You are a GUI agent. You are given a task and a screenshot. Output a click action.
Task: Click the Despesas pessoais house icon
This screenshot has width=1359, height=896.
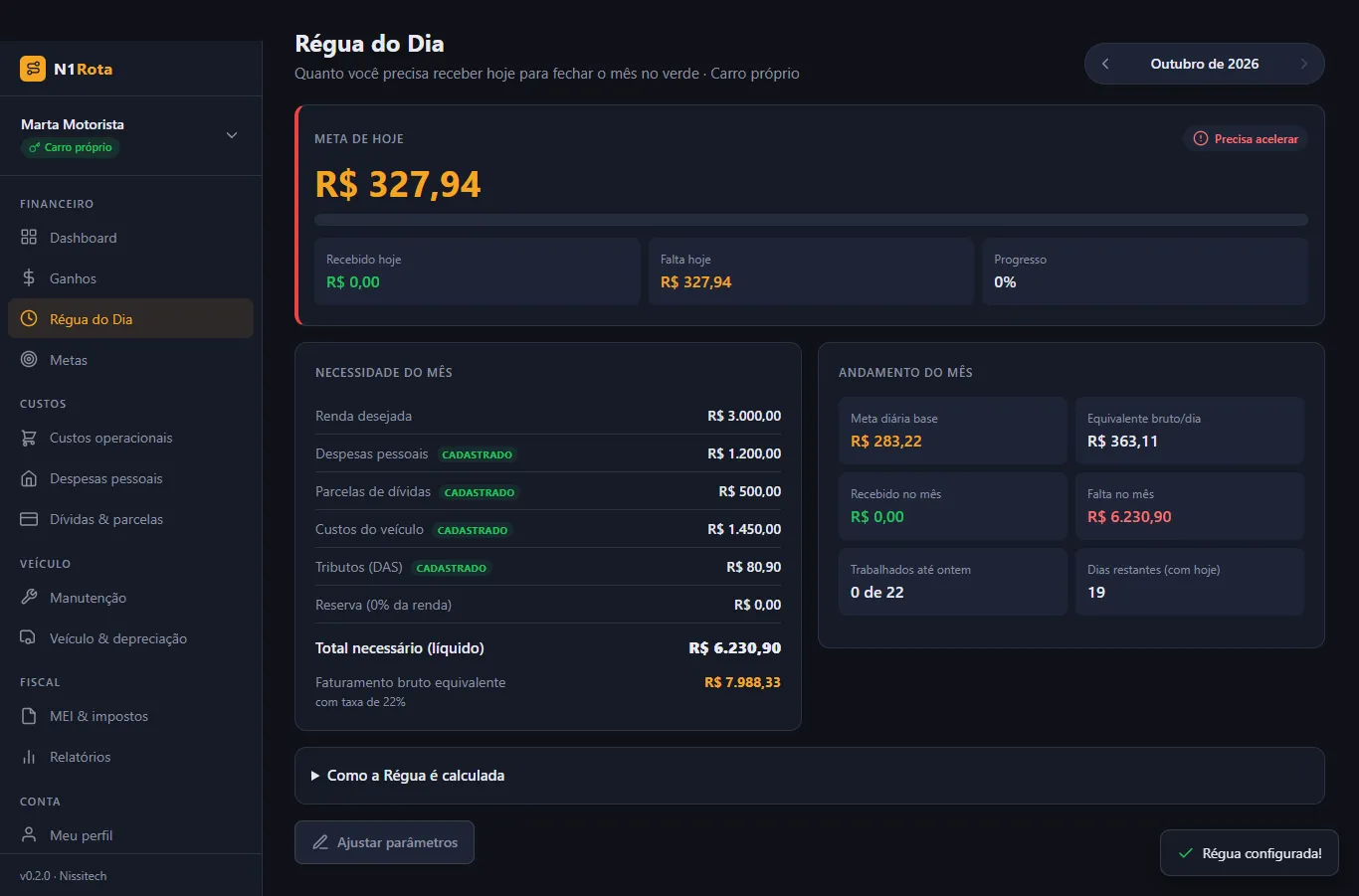click(29, 478)
